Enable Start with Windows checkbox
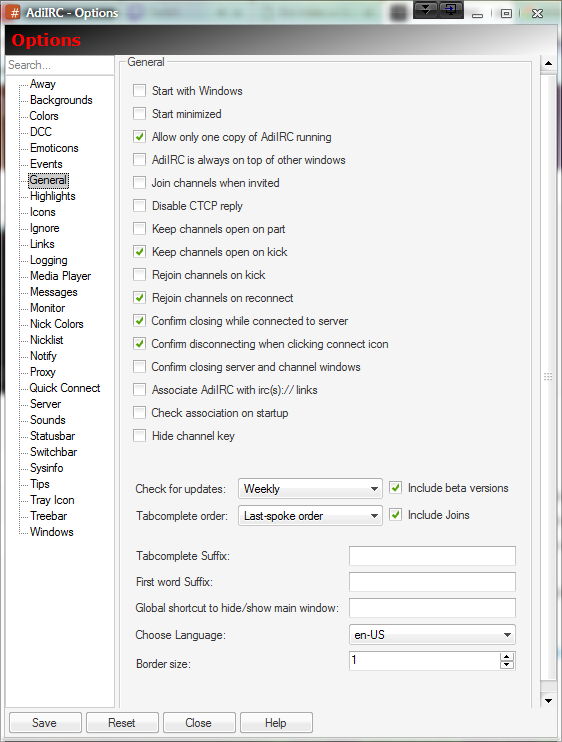Screen dimensions: 562x742 (140, 90)
